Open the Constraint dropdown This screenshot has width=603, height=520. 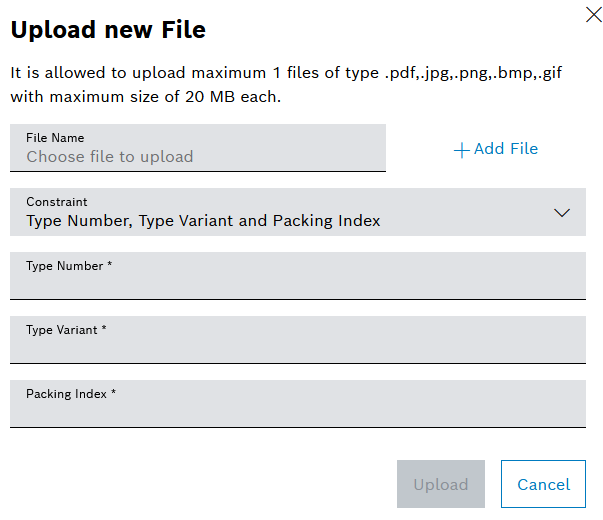(297, 212)
